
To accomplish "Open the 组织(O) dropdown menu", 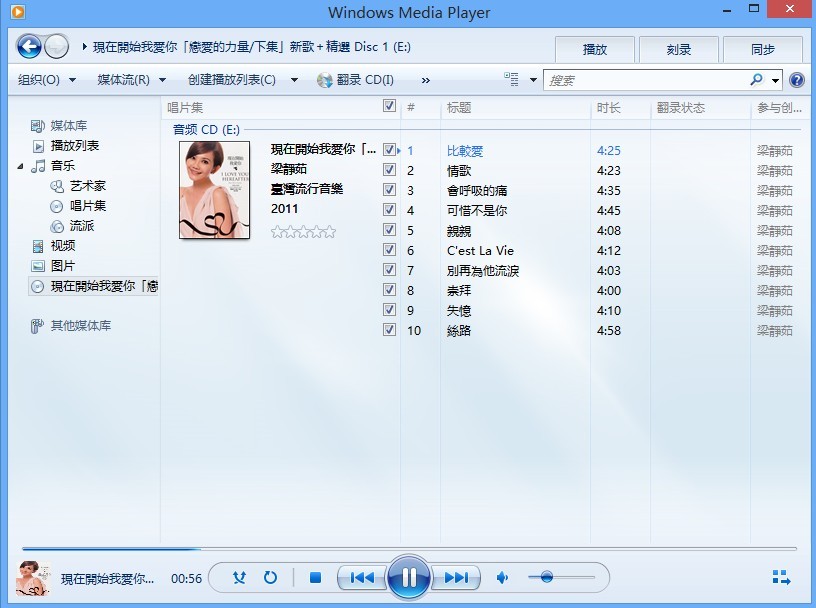I will (x=47, y=80).
